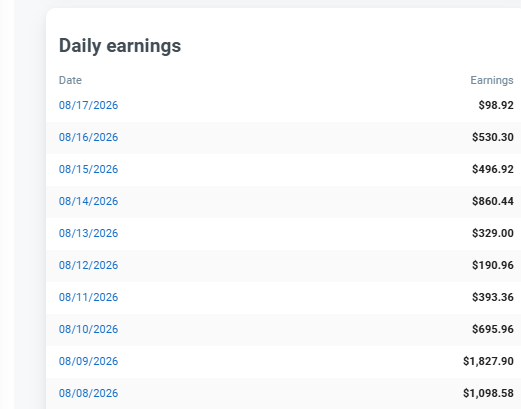This screenshot has height=409, width=521.
Task: Open the 08/13/2026 date link
Action: click(x=88, y=233)
